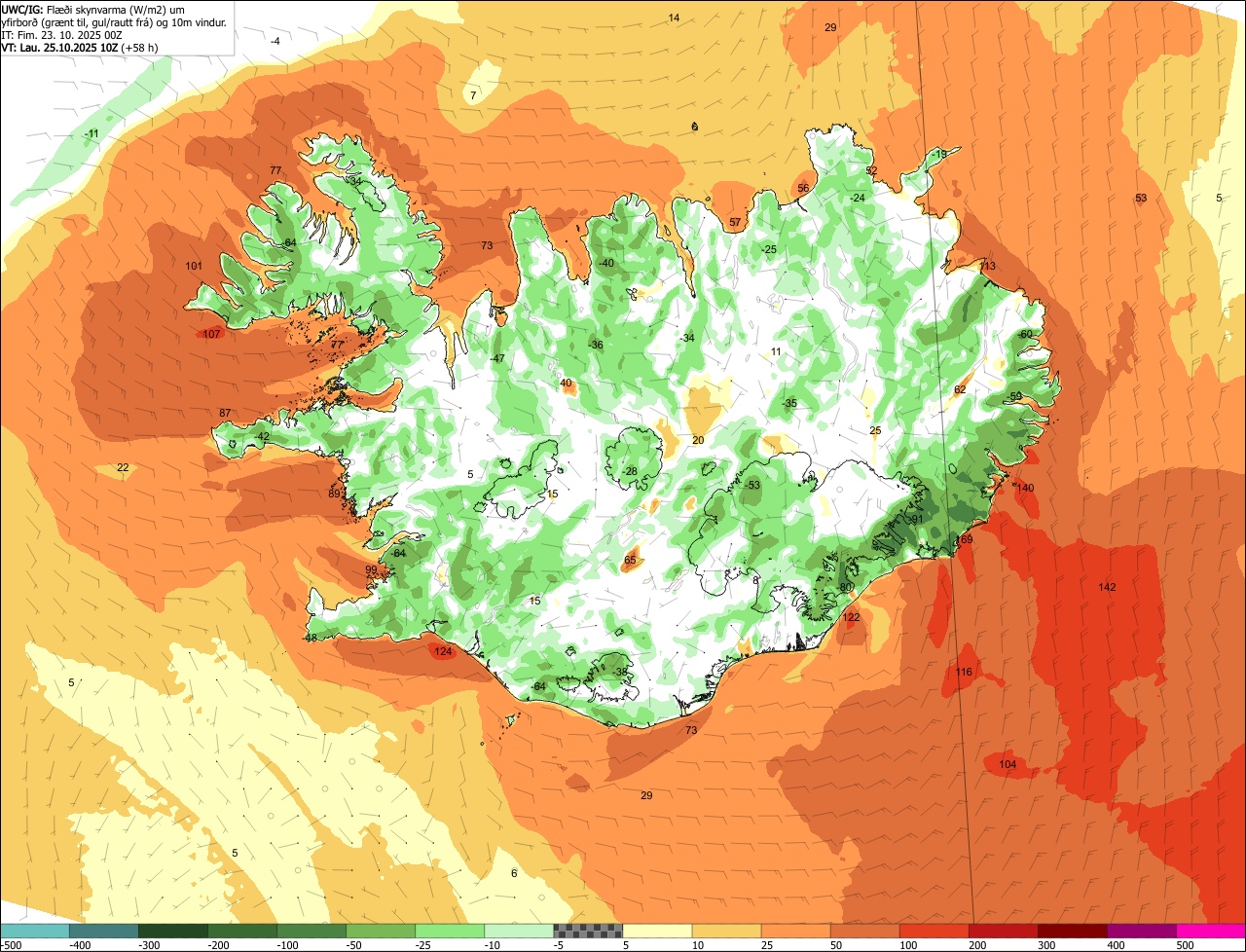Click the legend swatch between 200 and 300
Image resolution: width=1246 pixels, height=952 pixels.
1004,931
